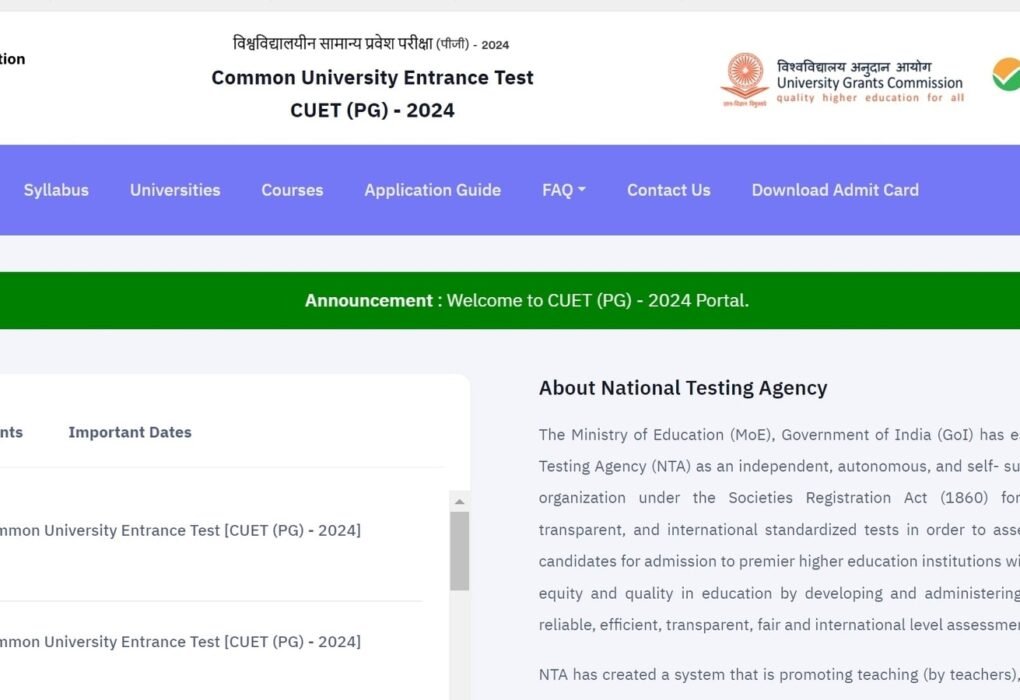The height and width of the screenshot is (700, 1020).
Task: Expand the FAQ dropdown menu
Action: (x=563, y=190)
